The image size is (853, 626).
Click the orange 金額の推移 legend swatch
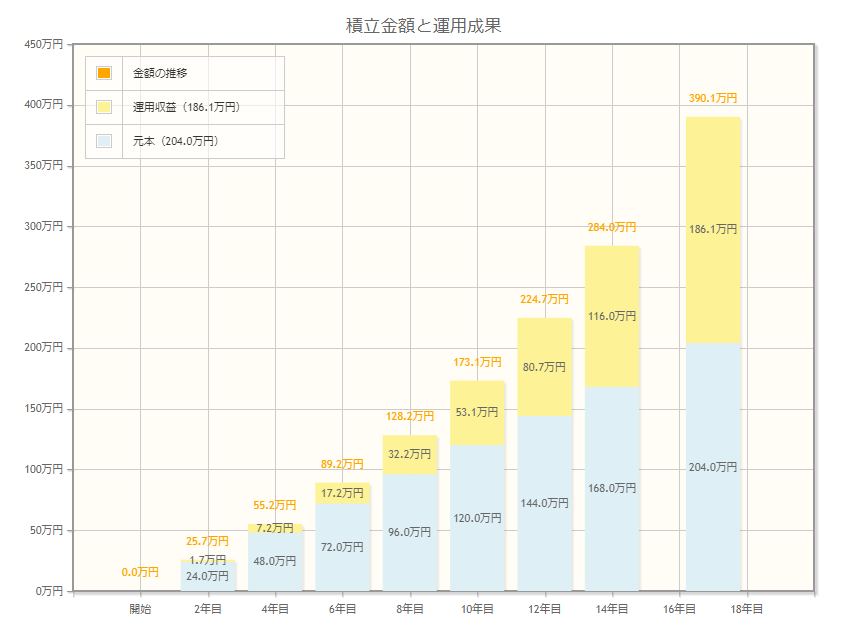coord(104,73)
